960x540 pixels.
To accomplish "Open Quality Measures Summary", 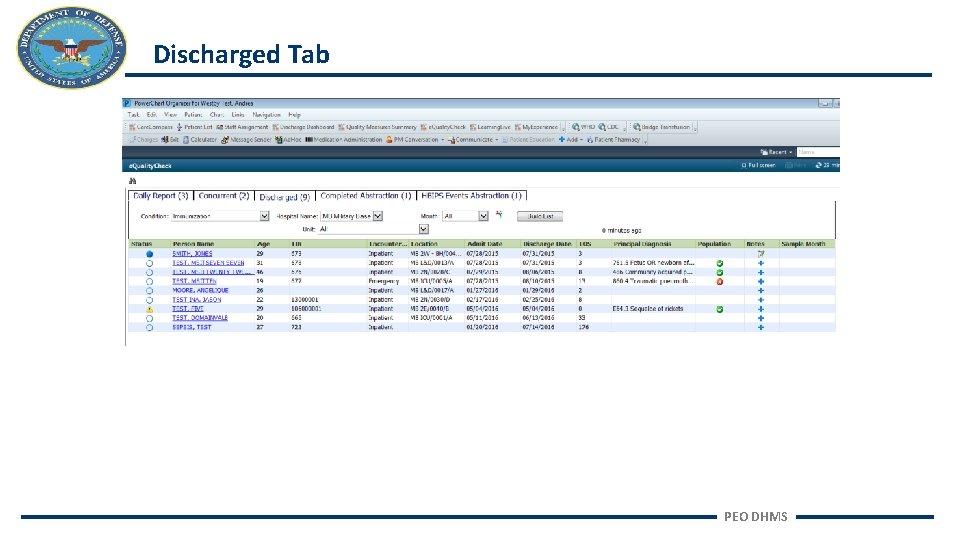I will 377,127.
